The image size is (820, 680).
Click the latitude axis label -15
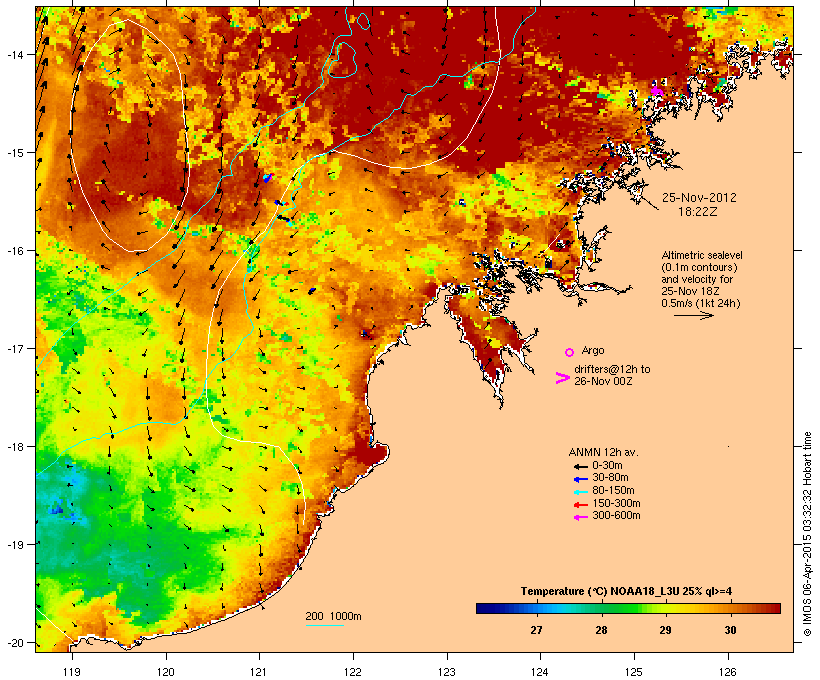[x=14, y=153]
